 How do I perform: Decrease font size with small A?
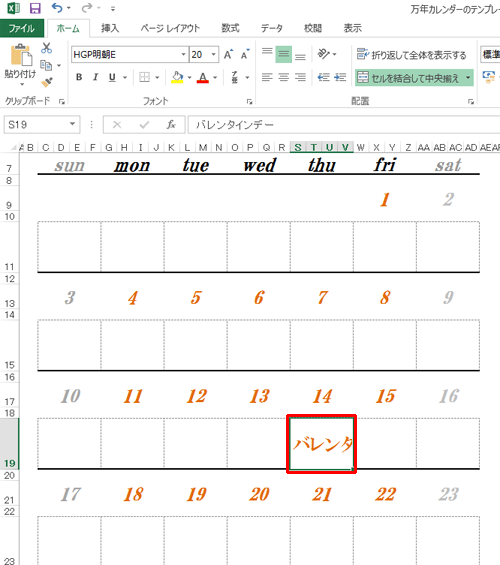(x=245, y=54)
